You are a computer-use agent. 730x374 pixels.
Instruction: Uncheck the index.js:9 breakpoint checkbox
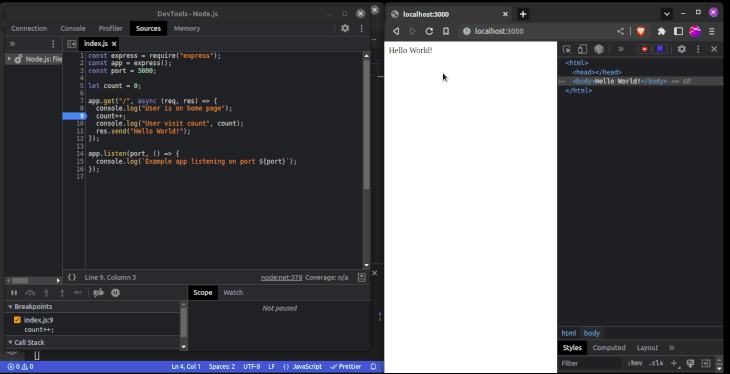(17, 320)
